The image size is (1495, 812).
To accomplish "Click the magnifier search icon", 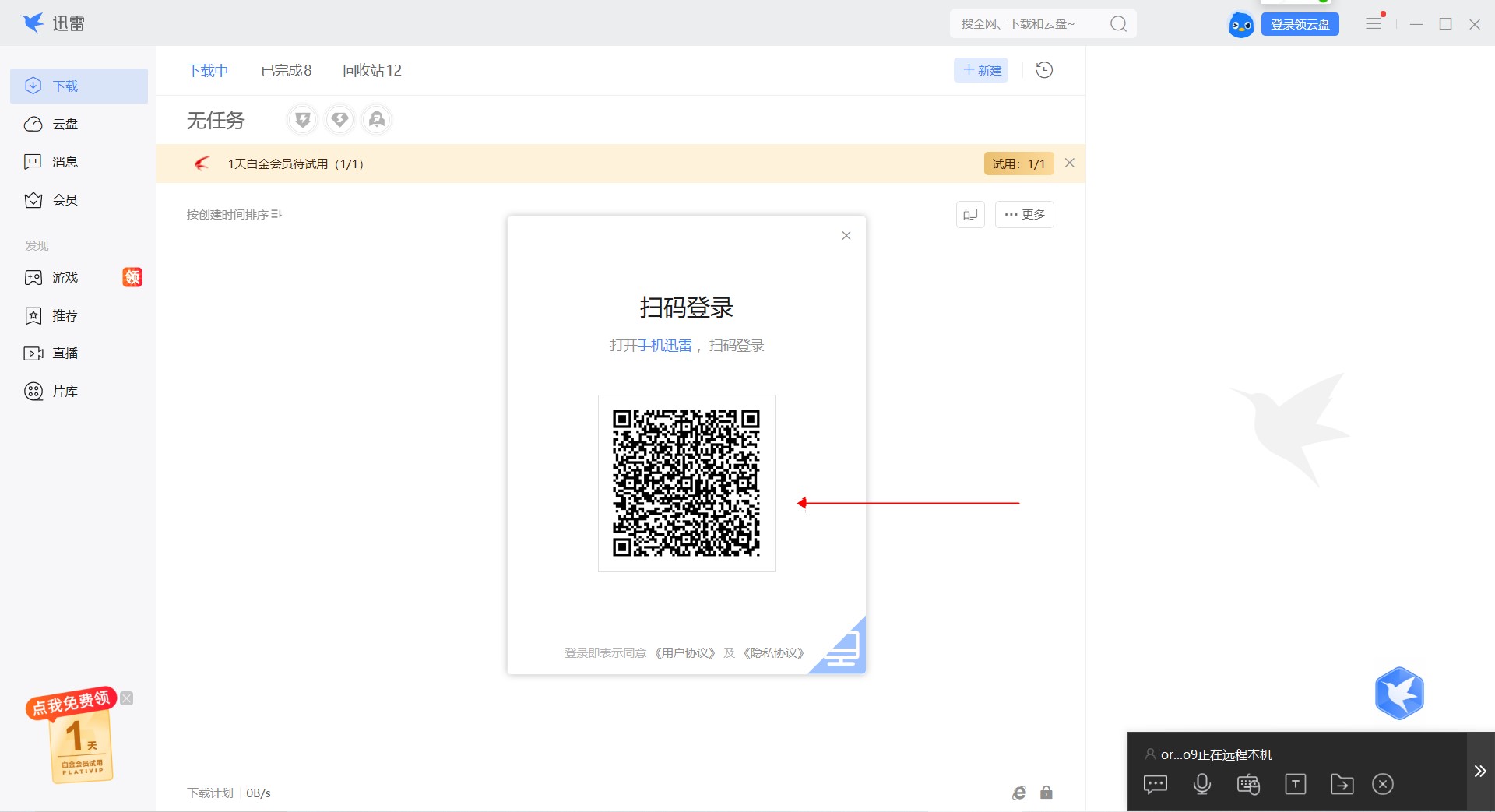I will (1119, 24).
